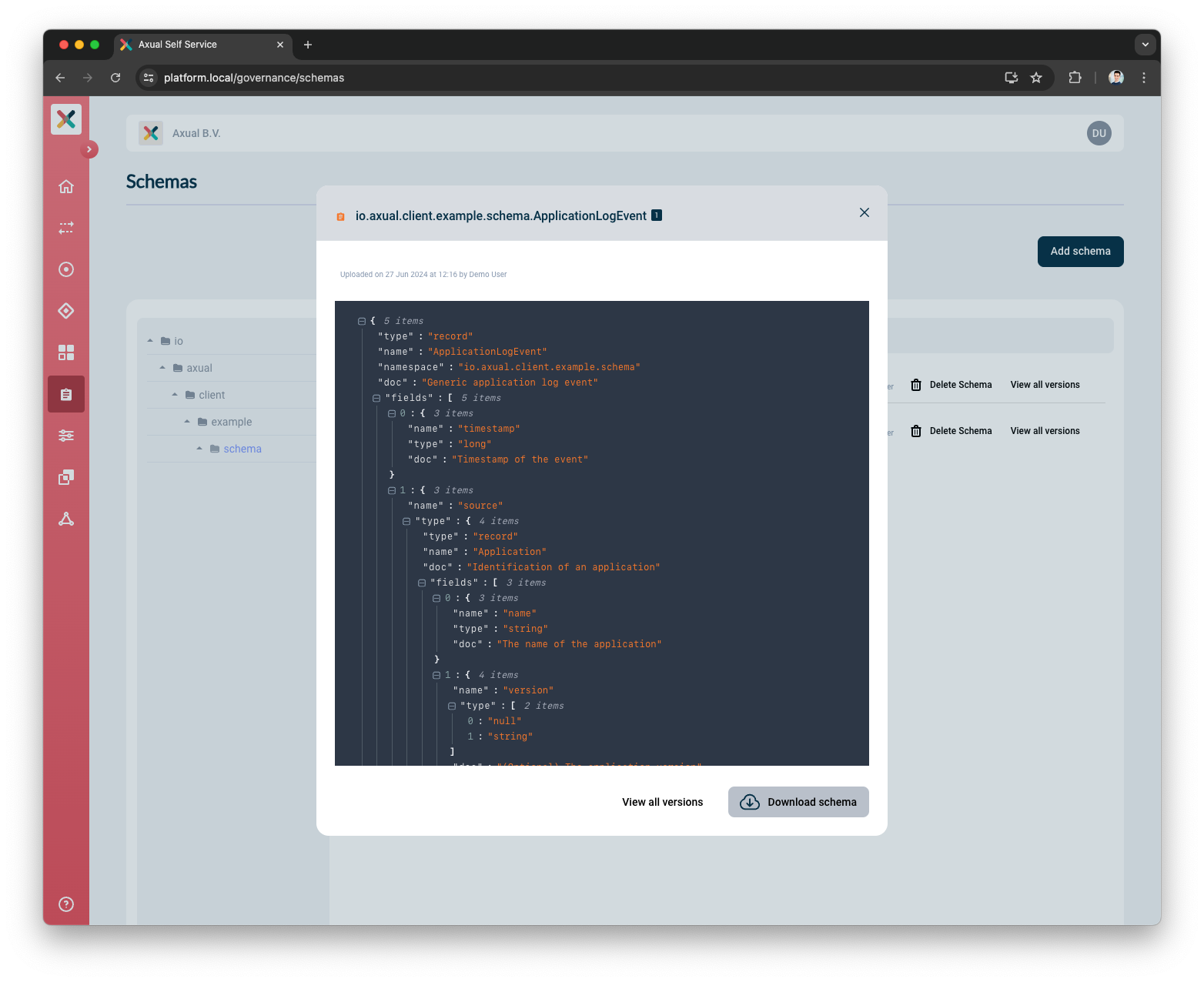
Task: Click the second row's Delete Schema
Action: (961, 431)
